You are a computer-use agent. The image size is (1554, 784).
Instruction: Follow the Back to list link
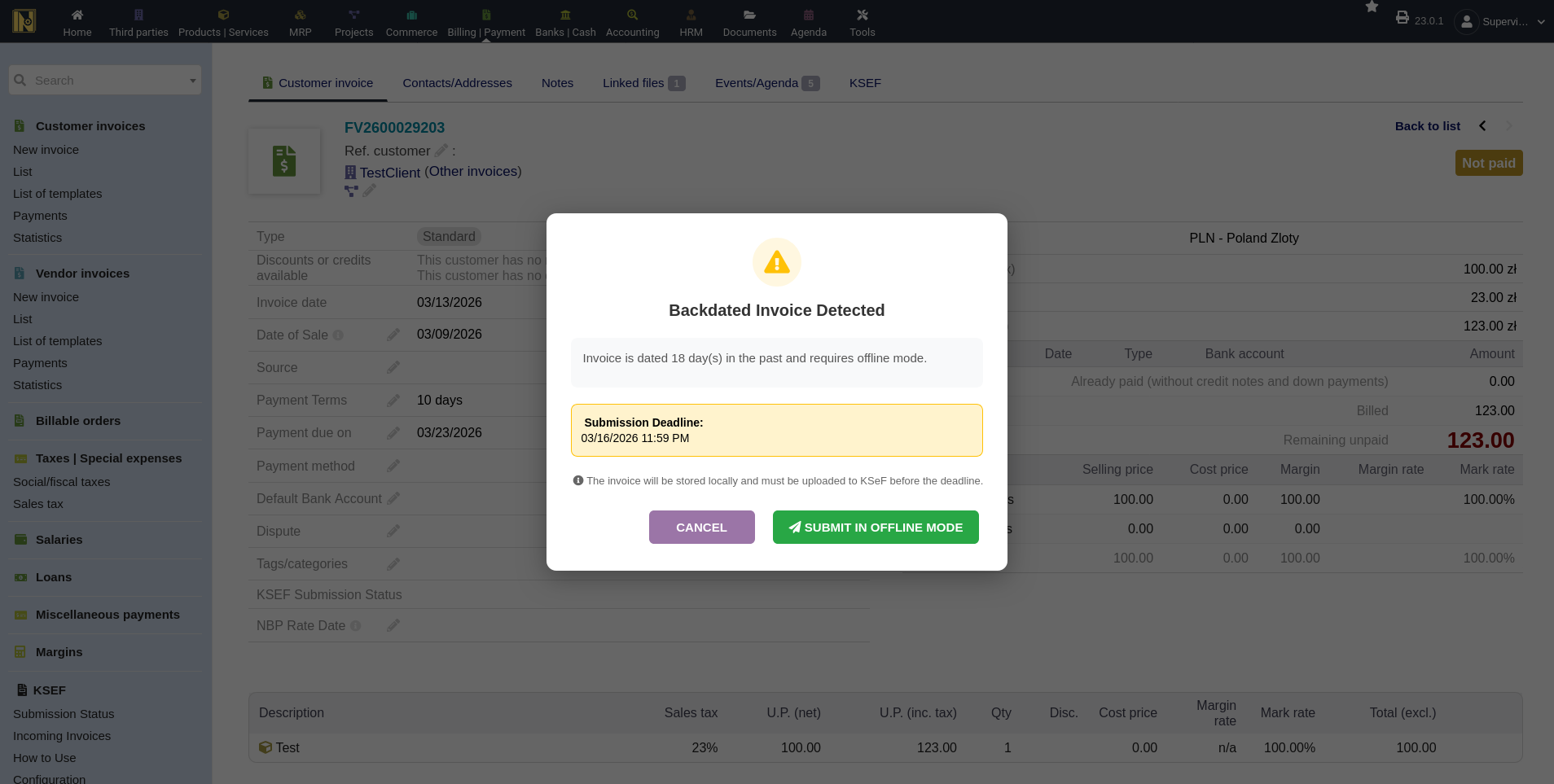click(1427, 126)
